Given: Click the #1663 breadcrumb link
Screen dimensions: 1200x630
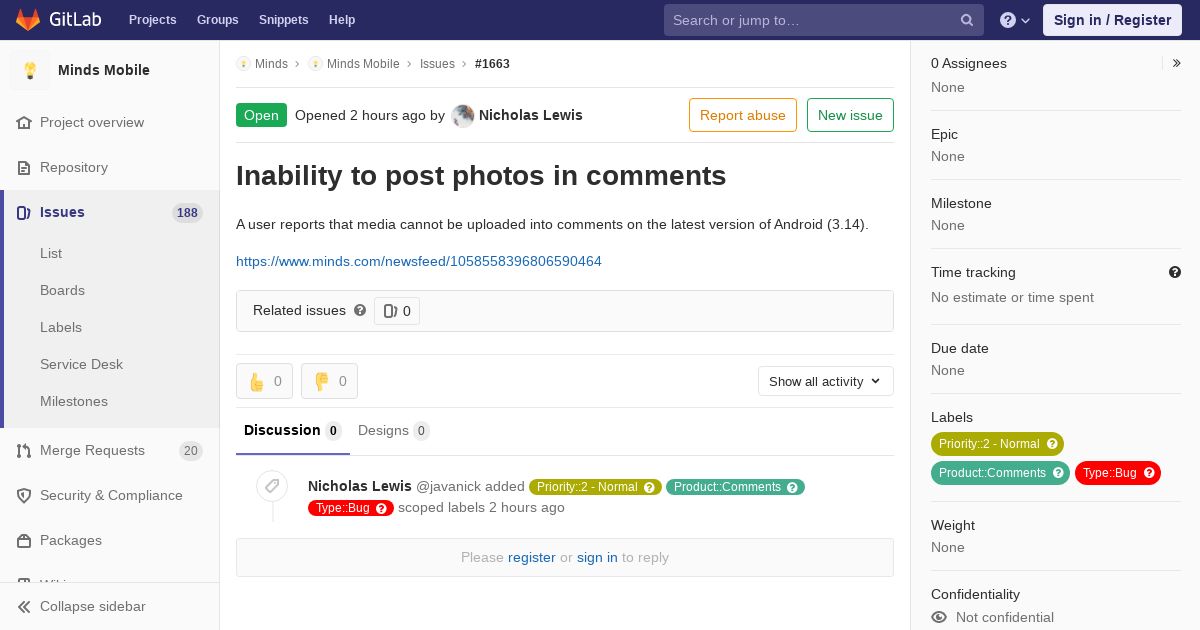Looking at the screenshot, I should (492, 64).
